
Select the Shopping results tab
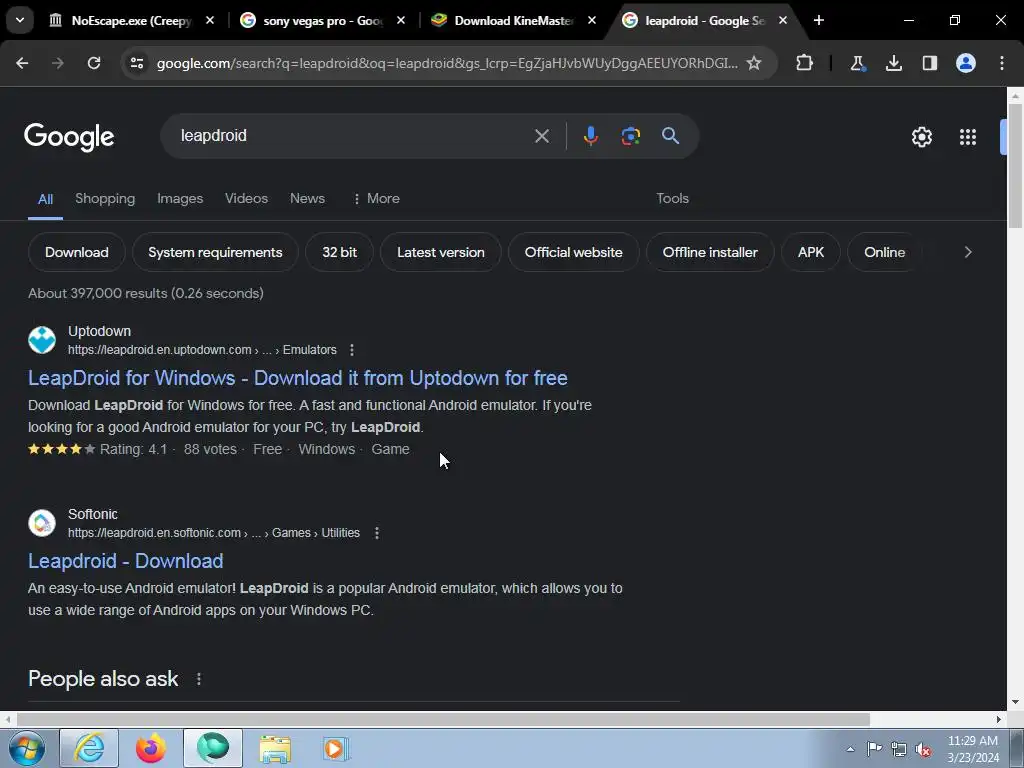tap(105, 199)
